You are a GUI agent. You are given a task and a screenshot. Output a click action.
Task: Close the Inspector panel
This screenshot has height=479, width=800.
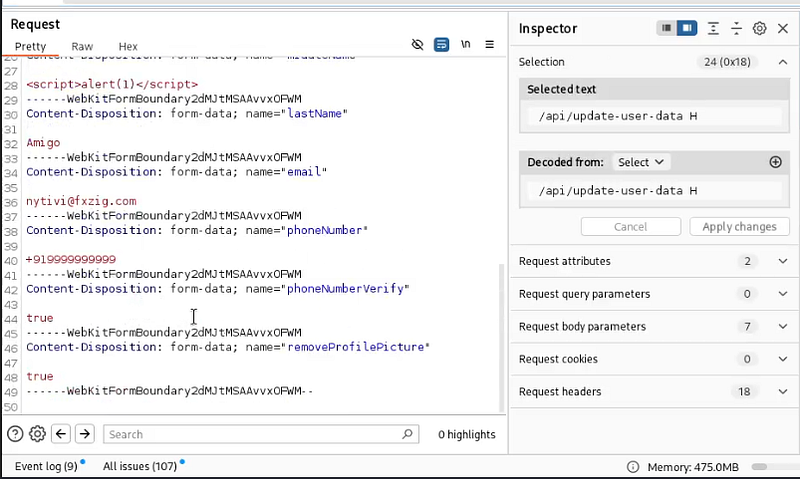(783, 29)
